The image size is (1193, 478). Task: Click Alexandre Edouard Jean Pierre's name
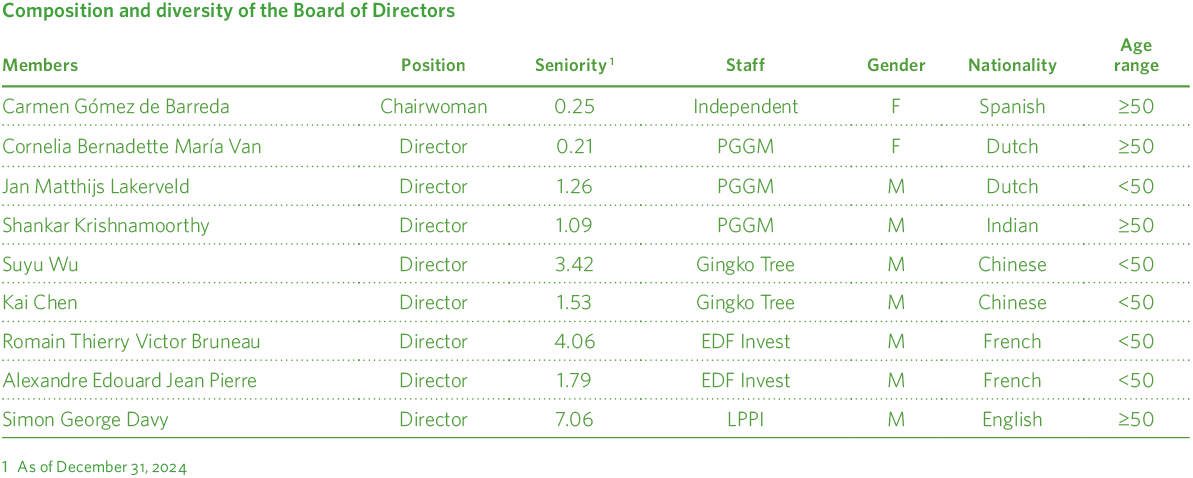pos(129,381)
